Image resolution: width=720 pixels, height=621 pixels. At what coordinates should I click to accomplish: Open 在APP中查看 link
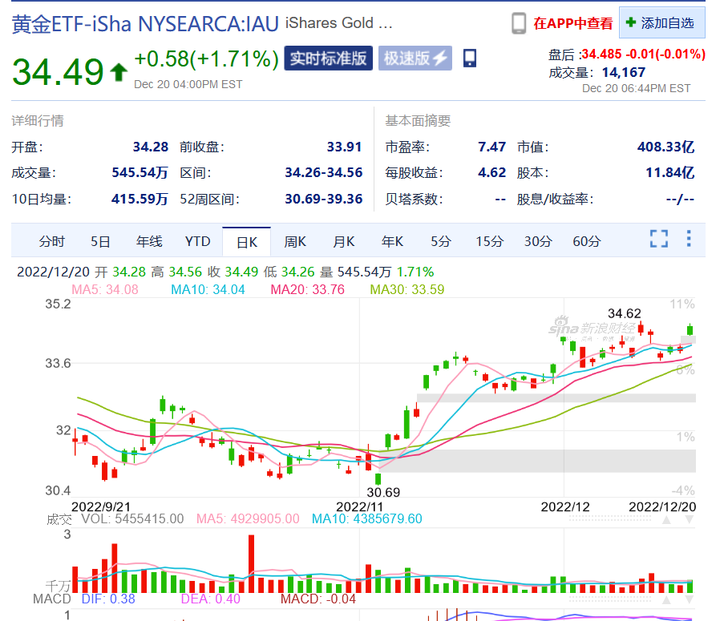click(573, 23)
